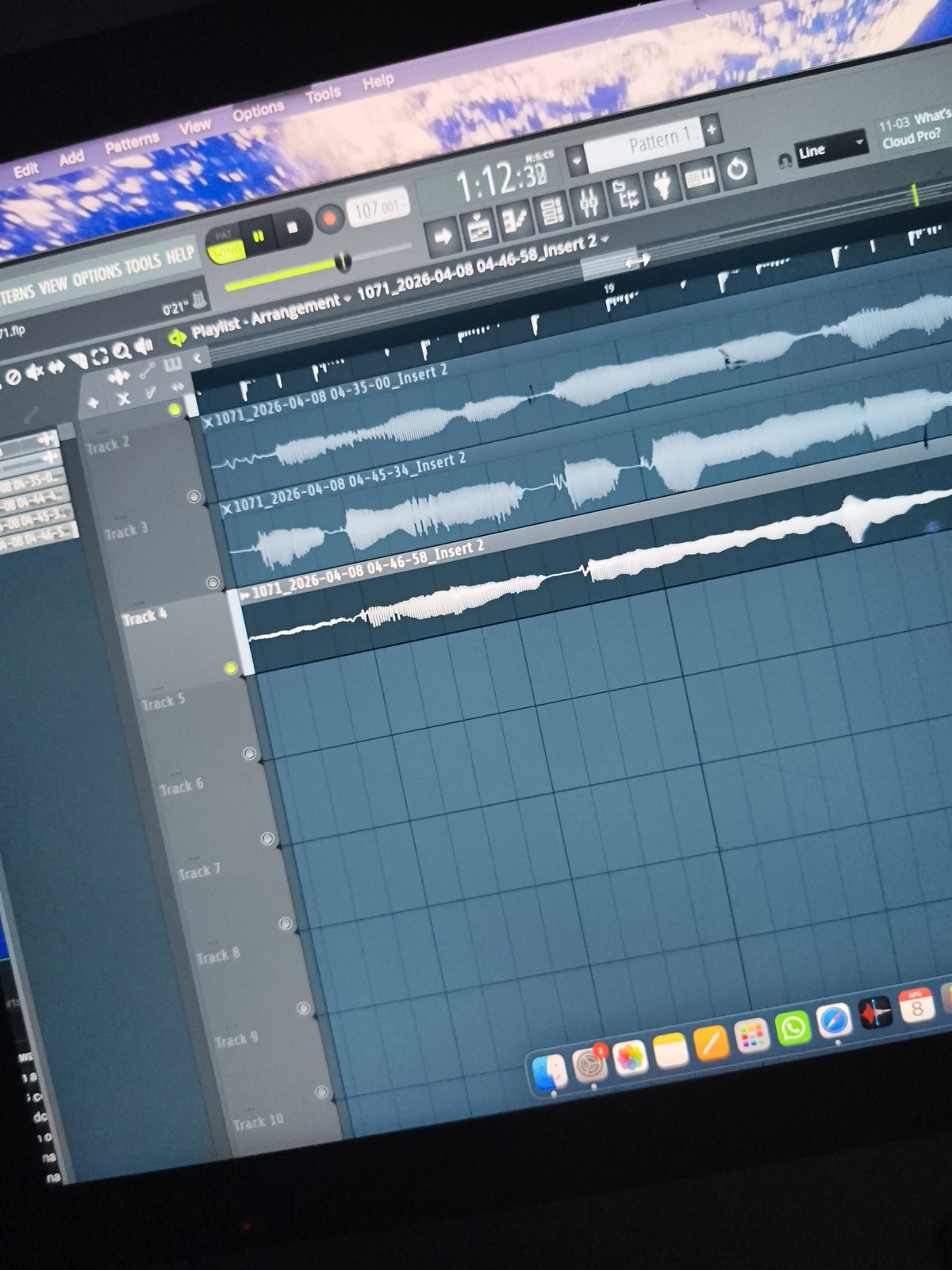Toggle Track 5 mute switch

pos(249,753)
